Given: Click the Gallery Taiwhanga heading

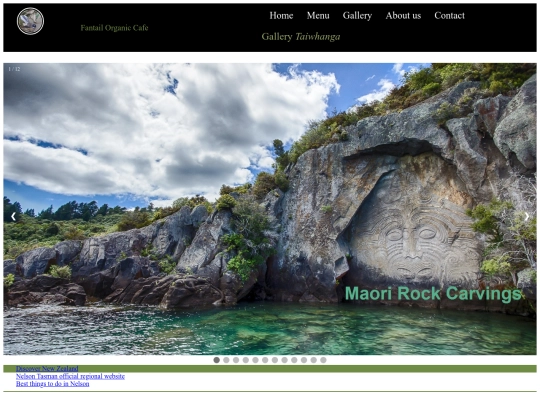Looking at the screenshot, I should 301,37.
